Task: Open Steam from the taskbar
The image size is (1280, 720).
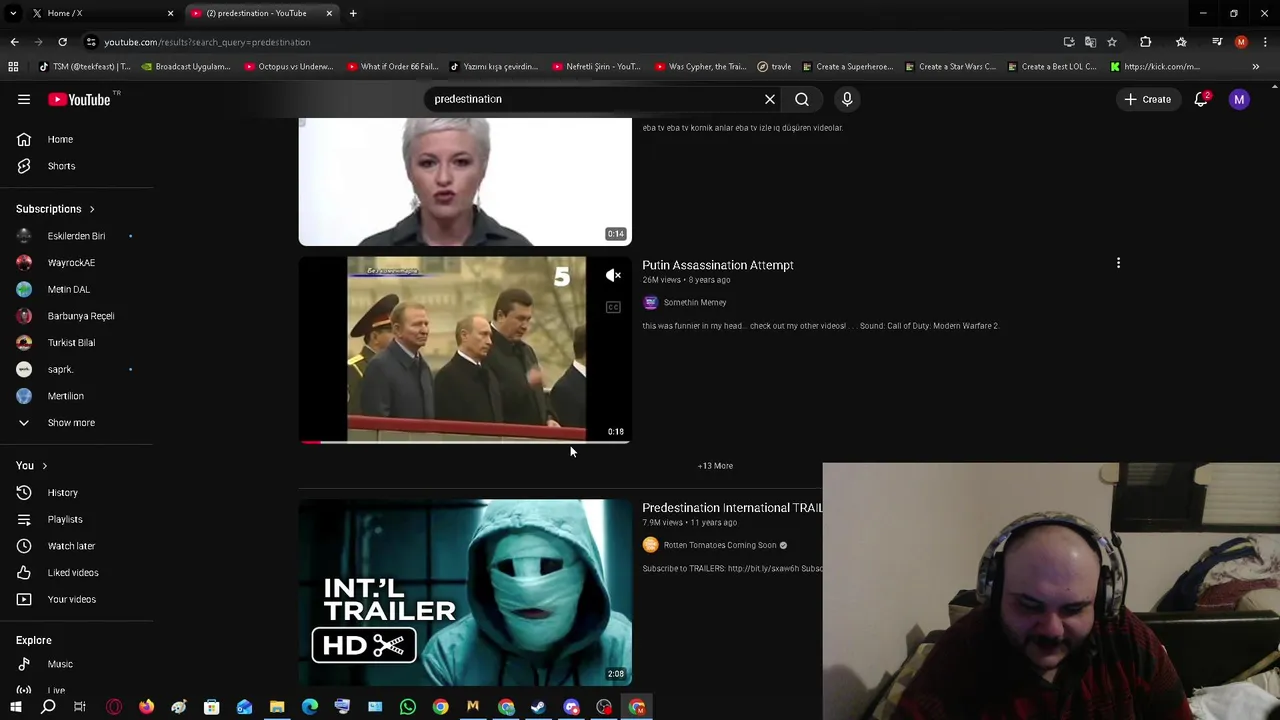Action: click(x=538, y=707)
